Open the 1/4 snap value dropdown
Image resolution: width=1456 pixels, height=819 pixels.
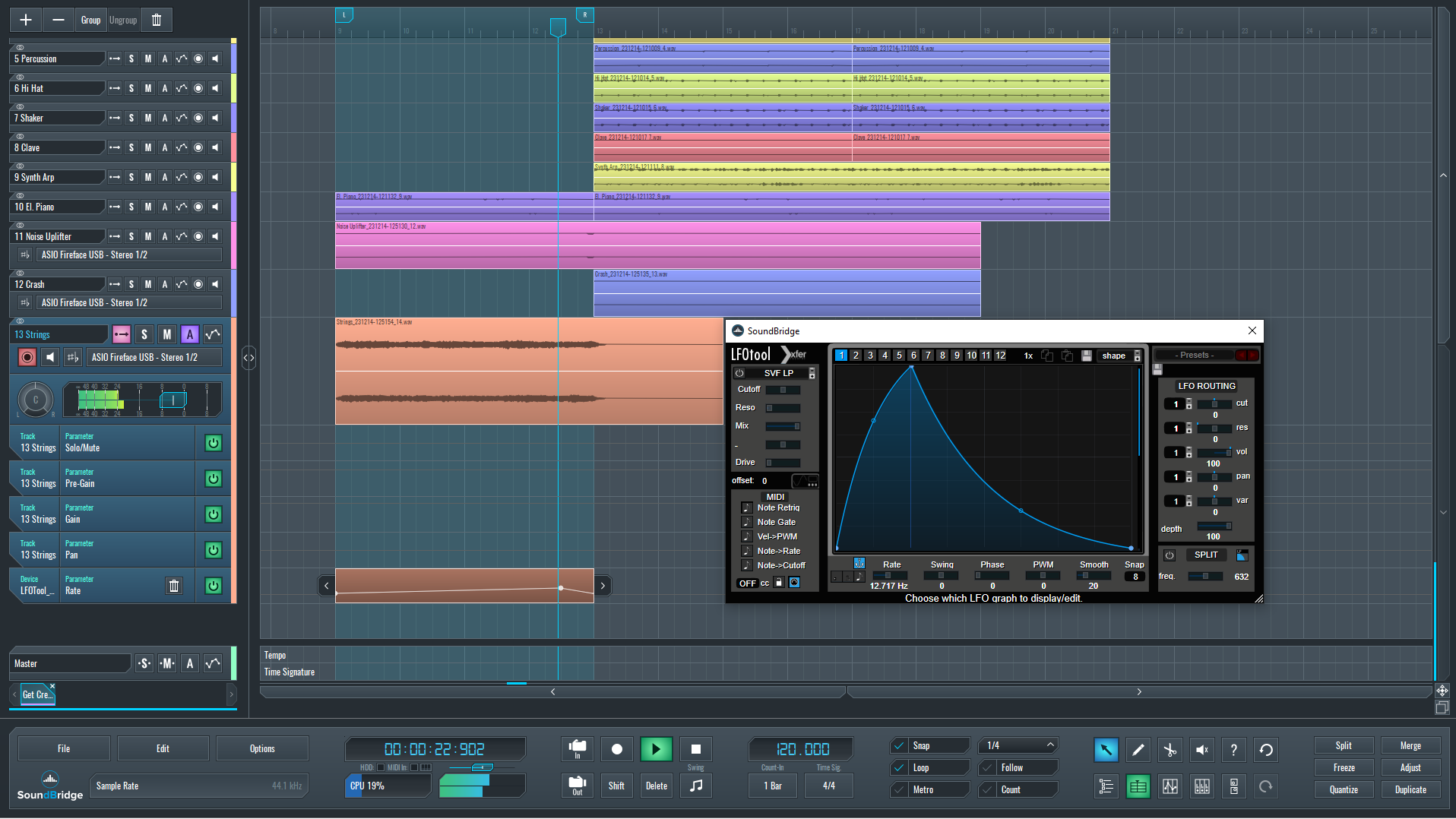click(x=1018, y=745)
